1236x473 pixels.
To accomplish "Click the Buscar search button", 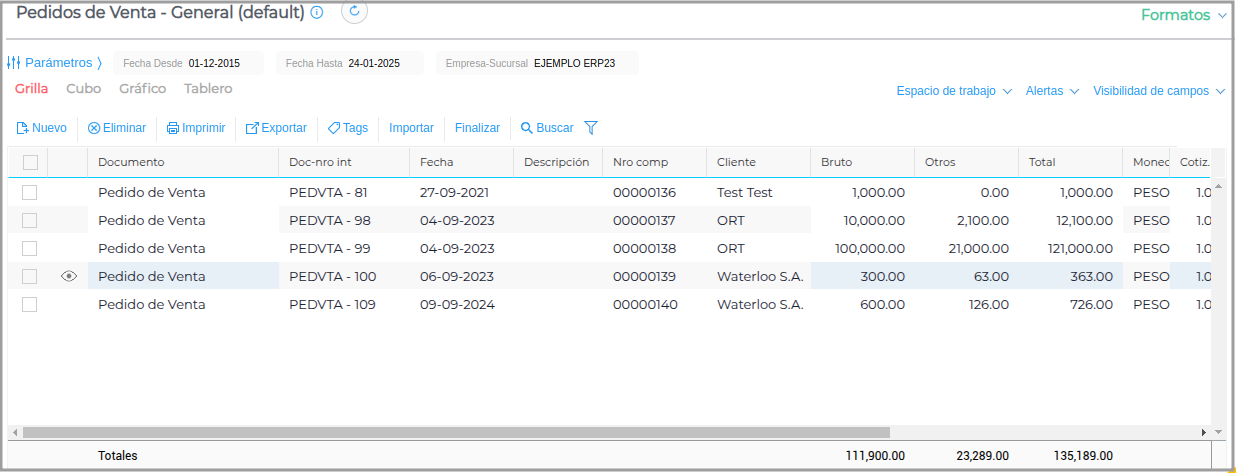I will [547, 128].
